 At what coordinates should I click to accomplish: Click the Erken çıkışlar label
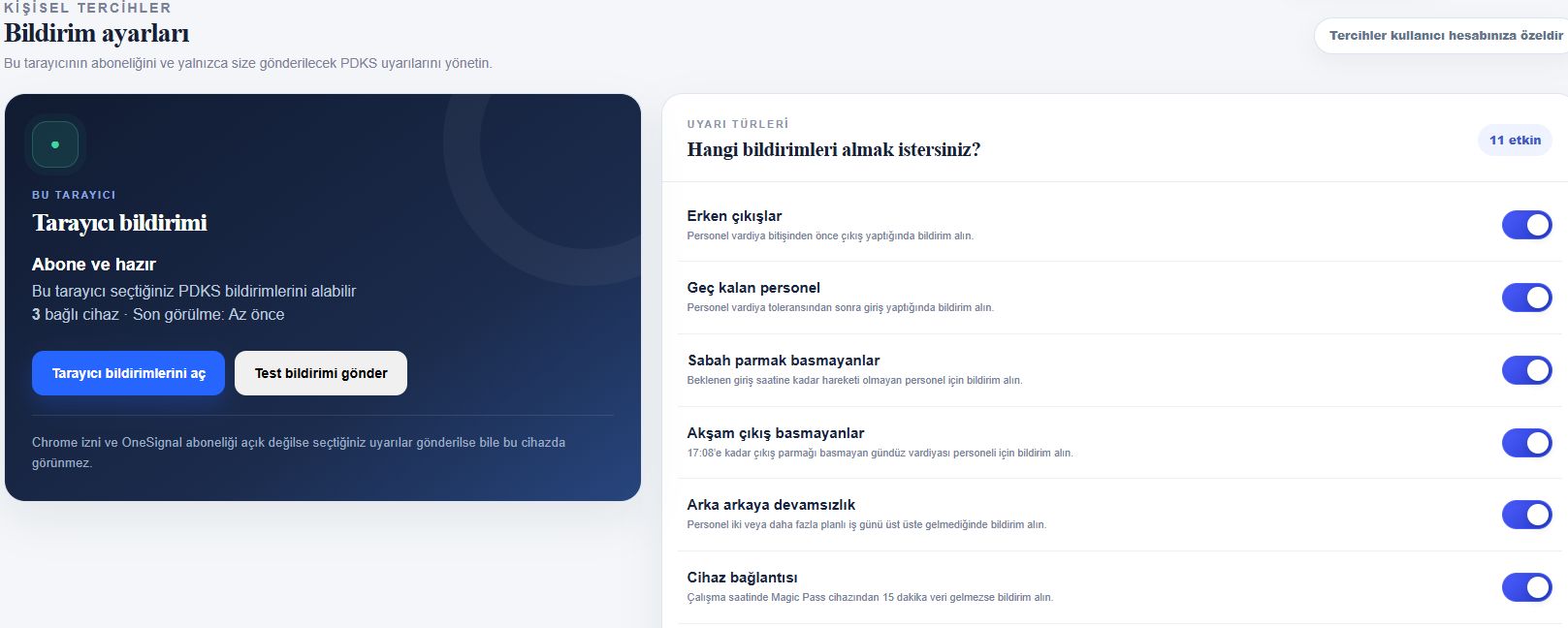coord(734,216)
